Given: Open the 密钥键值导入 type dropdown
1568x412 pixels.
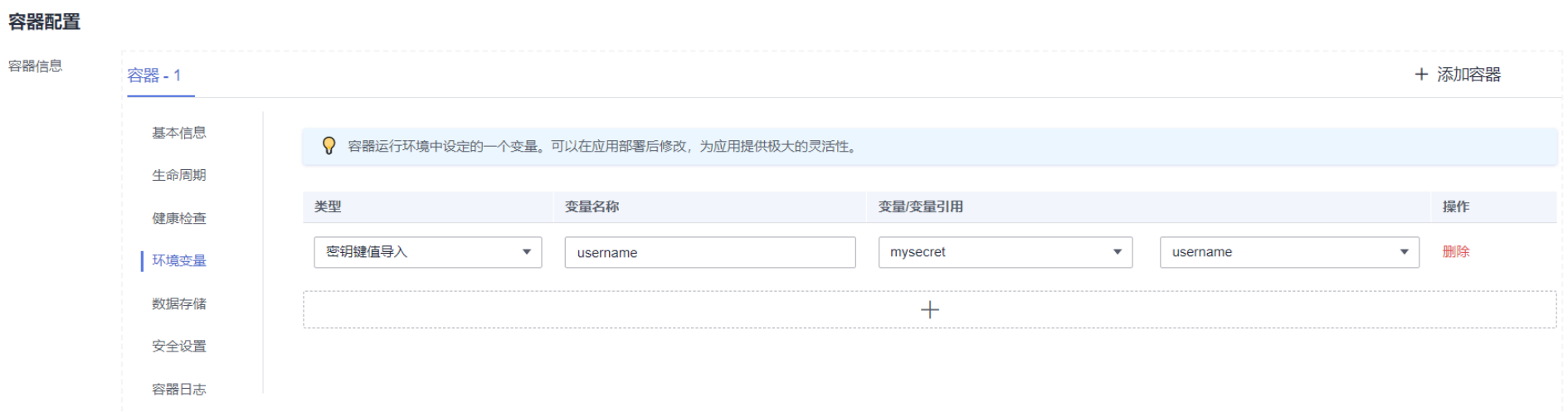Looking at the screenshot, I should coord(427,252).
